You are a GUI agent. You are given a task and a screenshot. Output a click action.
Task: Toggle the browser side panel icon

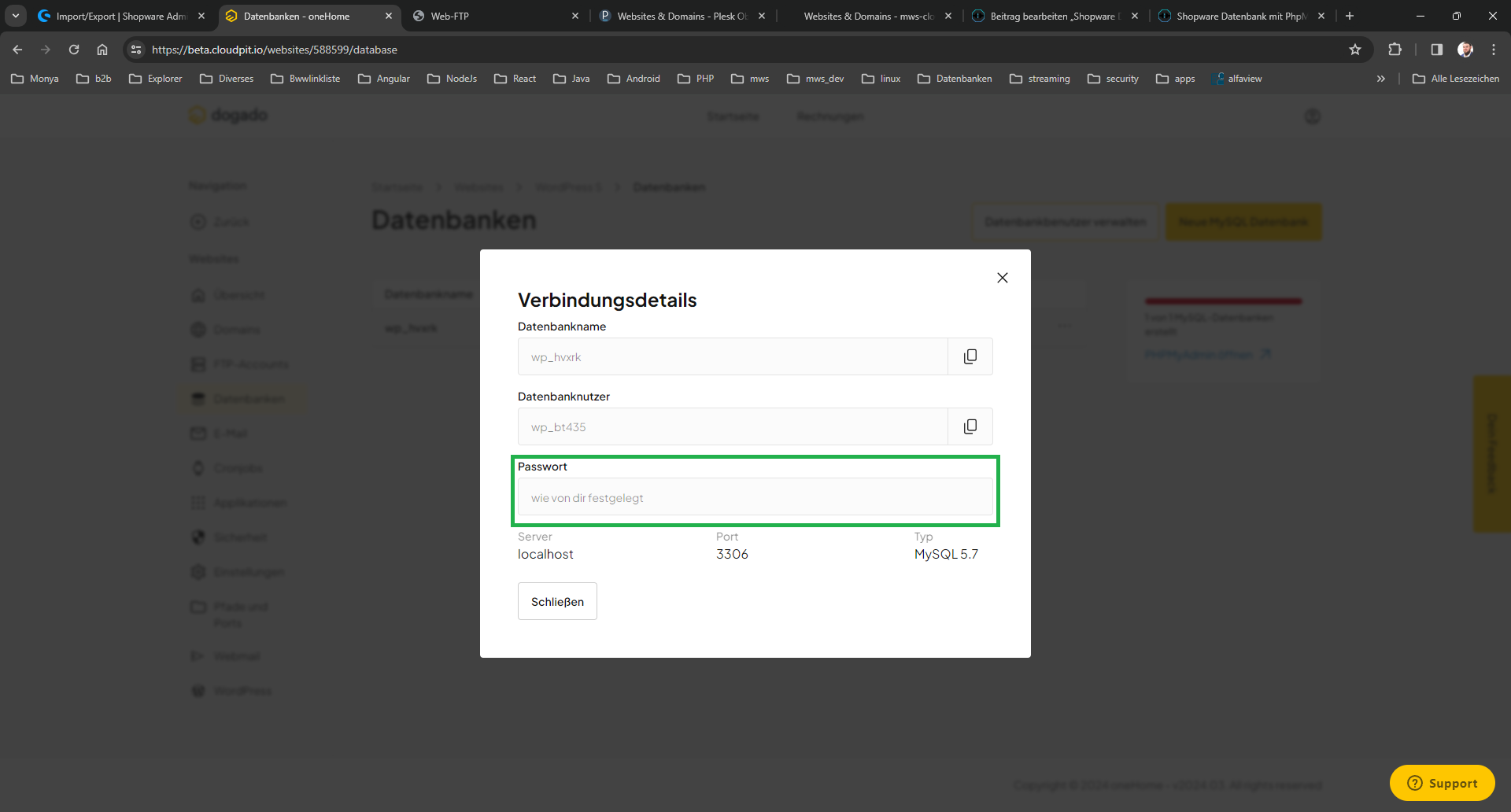coord(1436,50)
